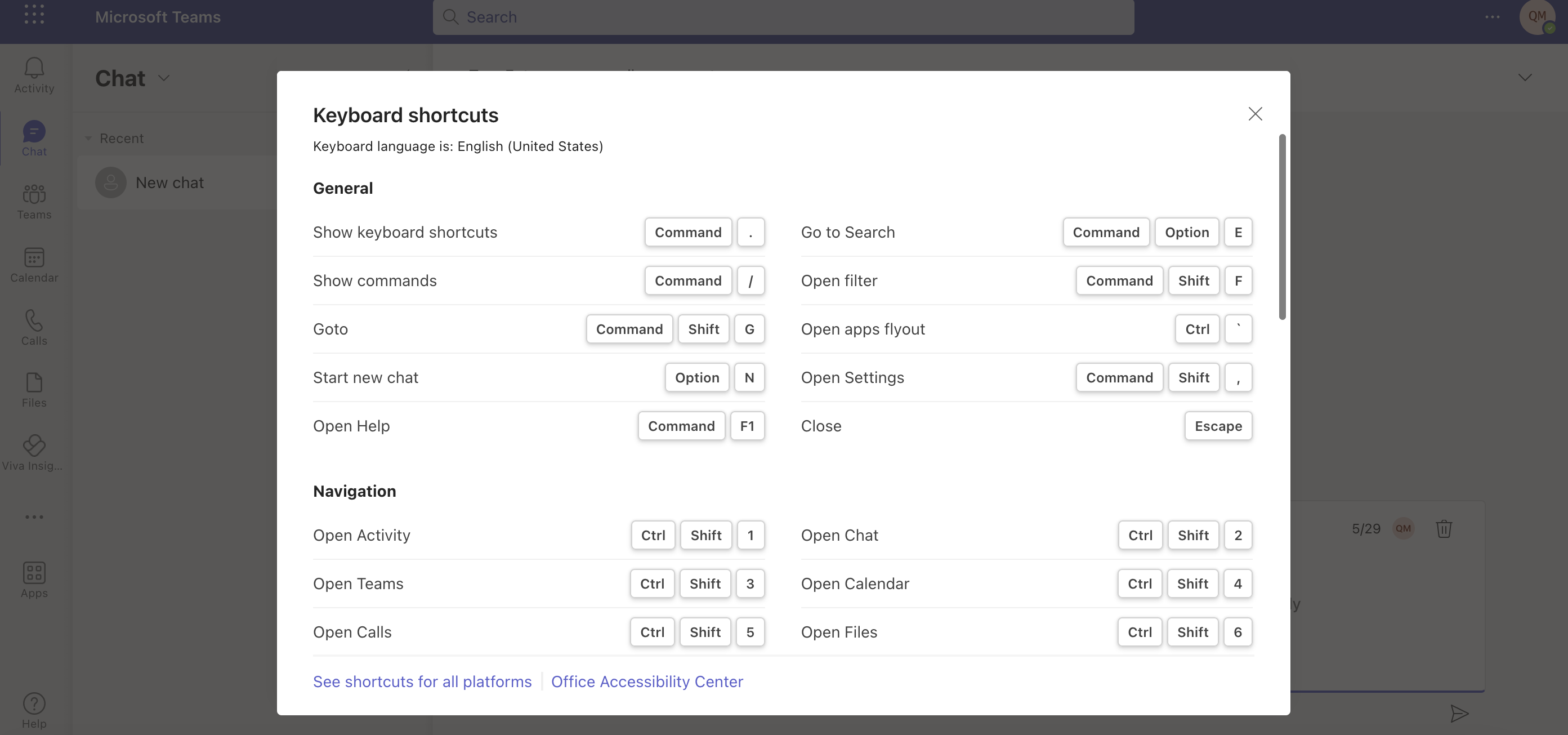Click the Open Settings label
The width and height of the screenshot is (1568, 735).
point(853,377)
